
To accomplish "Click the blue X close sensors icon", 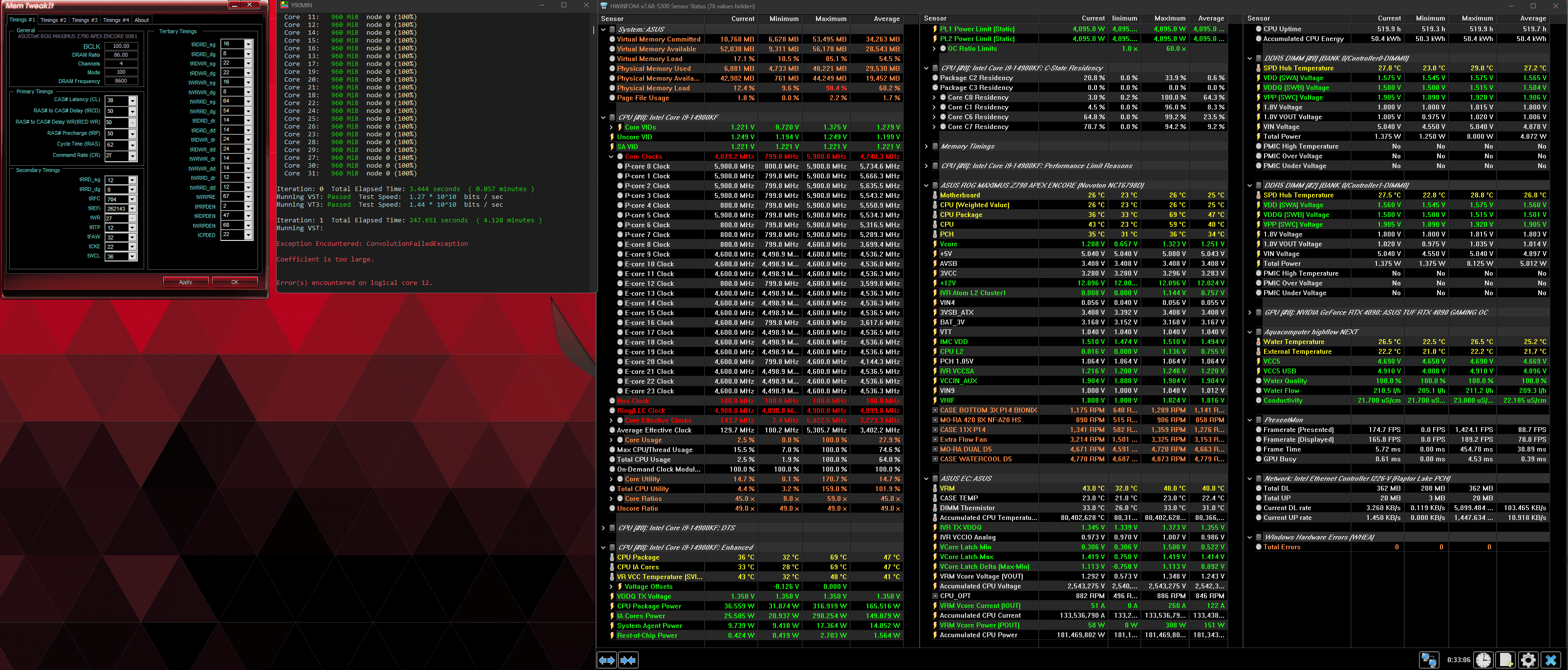I will coord(1551,660).
